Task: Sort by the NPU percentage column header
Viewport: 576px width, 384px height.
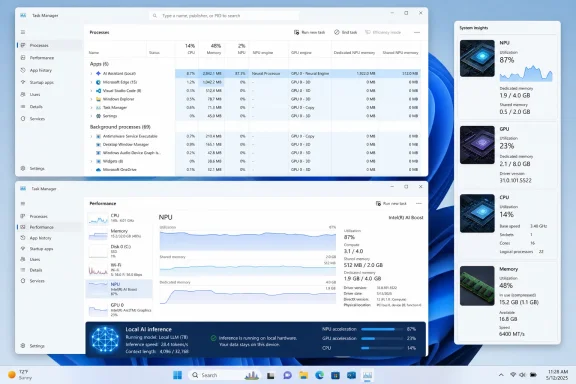Action: click(237, 49)
